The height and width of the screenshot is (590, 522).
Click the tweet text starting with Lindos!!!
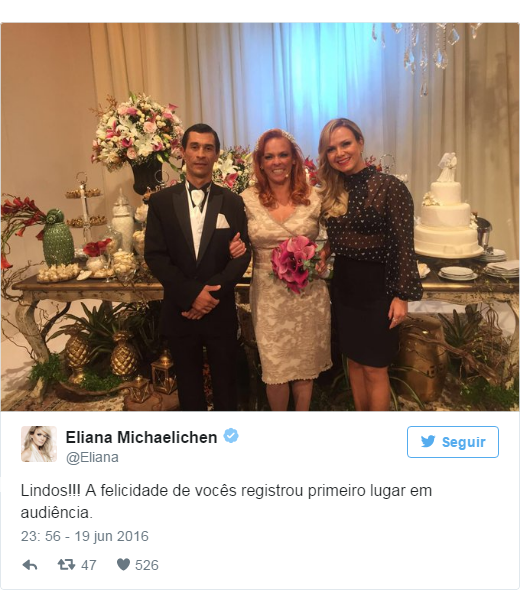(x=226, y=501)
